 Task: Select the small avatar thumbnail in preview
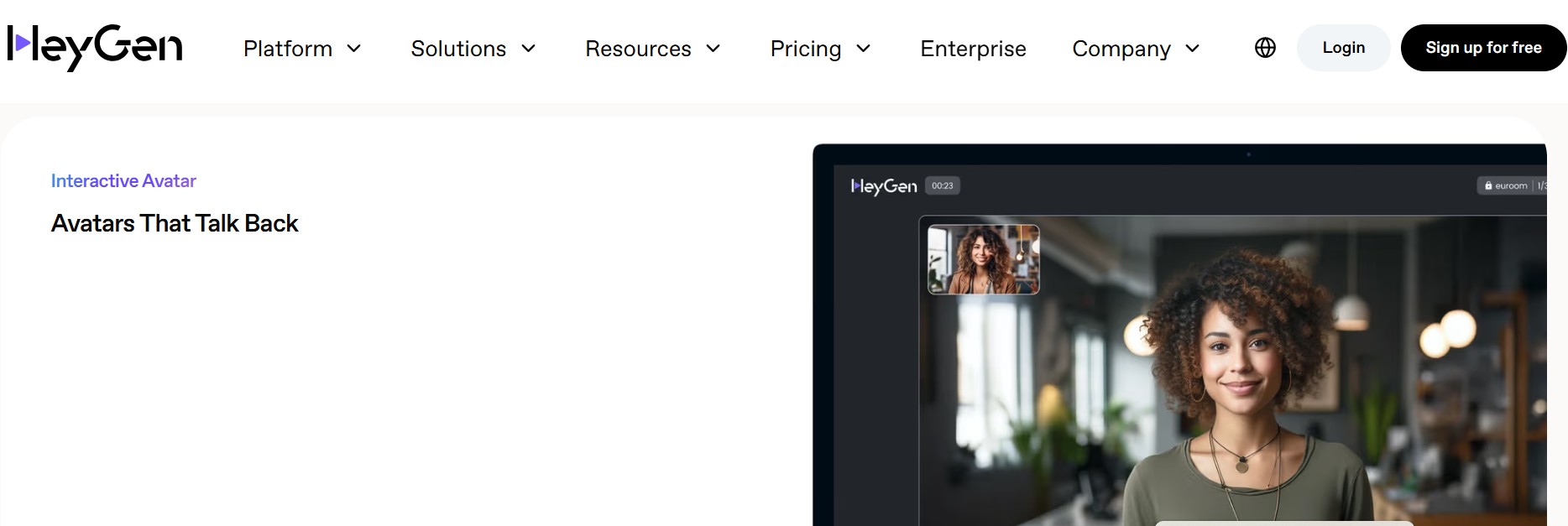pyautogui.click(x=983, y=259)
